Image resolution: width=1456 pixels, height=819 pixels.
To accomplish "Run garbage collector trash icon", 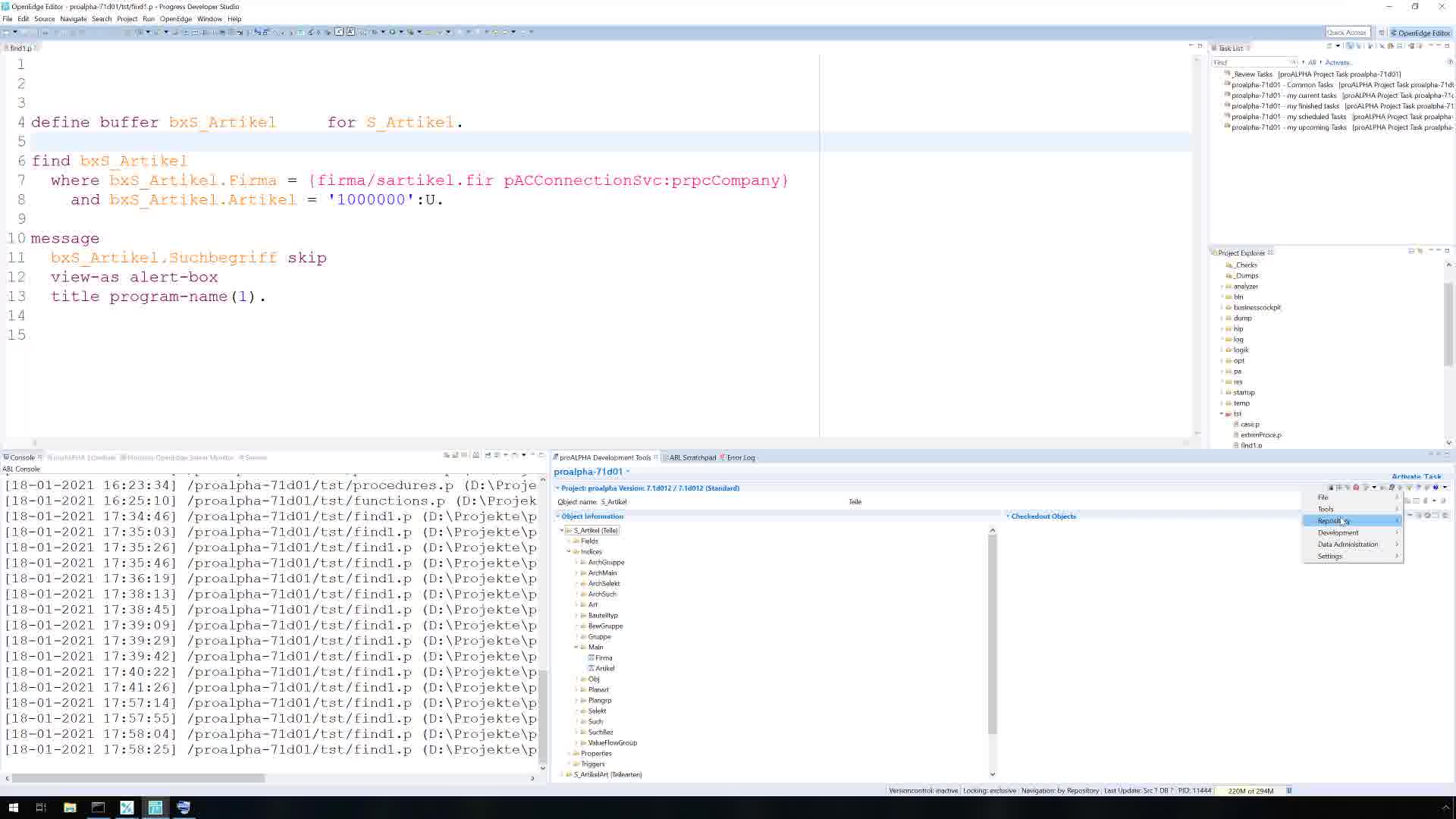I will coord(1289,790).
